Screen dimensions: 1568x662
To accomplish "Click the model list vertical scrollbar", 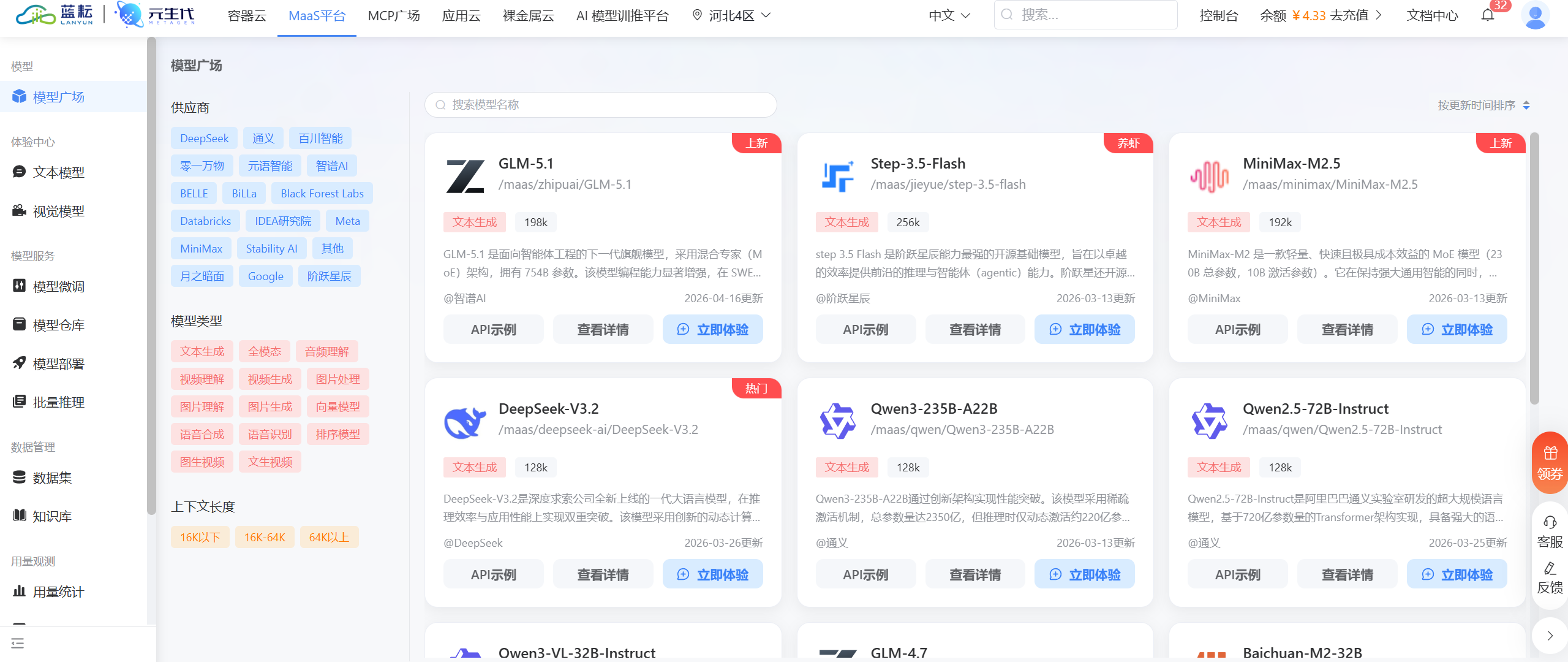I will (x=1534, y=268).
